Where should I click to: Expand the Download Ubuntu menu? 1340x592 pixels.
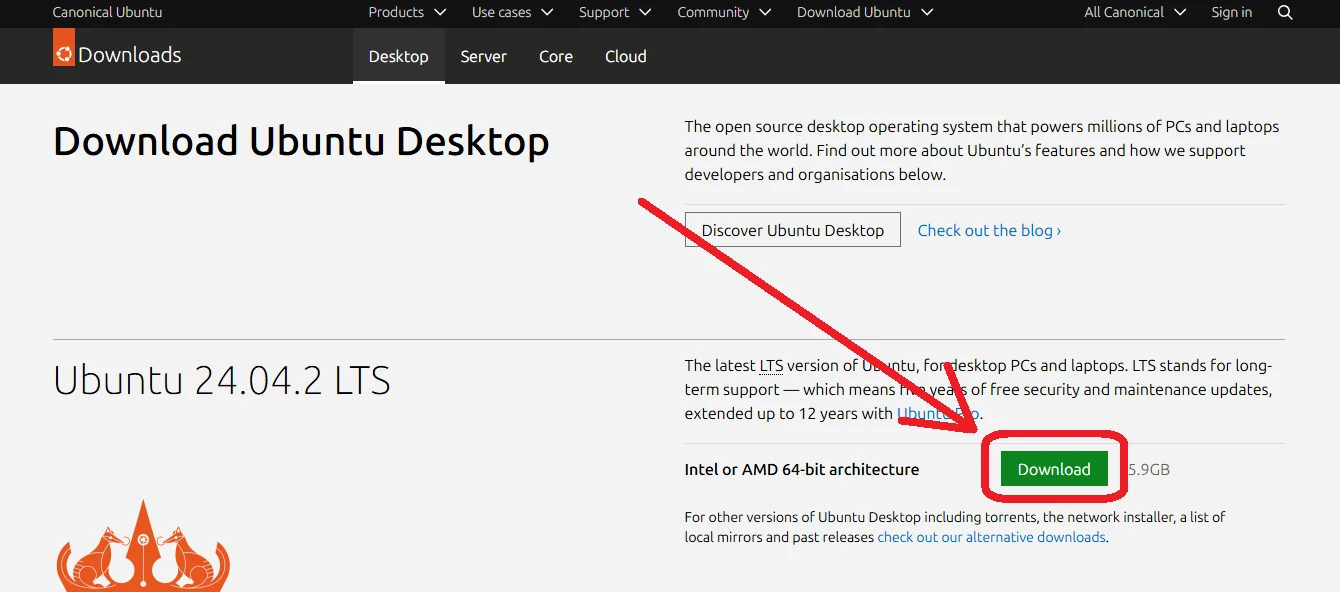pyautogui.click(x=864, y=13)
